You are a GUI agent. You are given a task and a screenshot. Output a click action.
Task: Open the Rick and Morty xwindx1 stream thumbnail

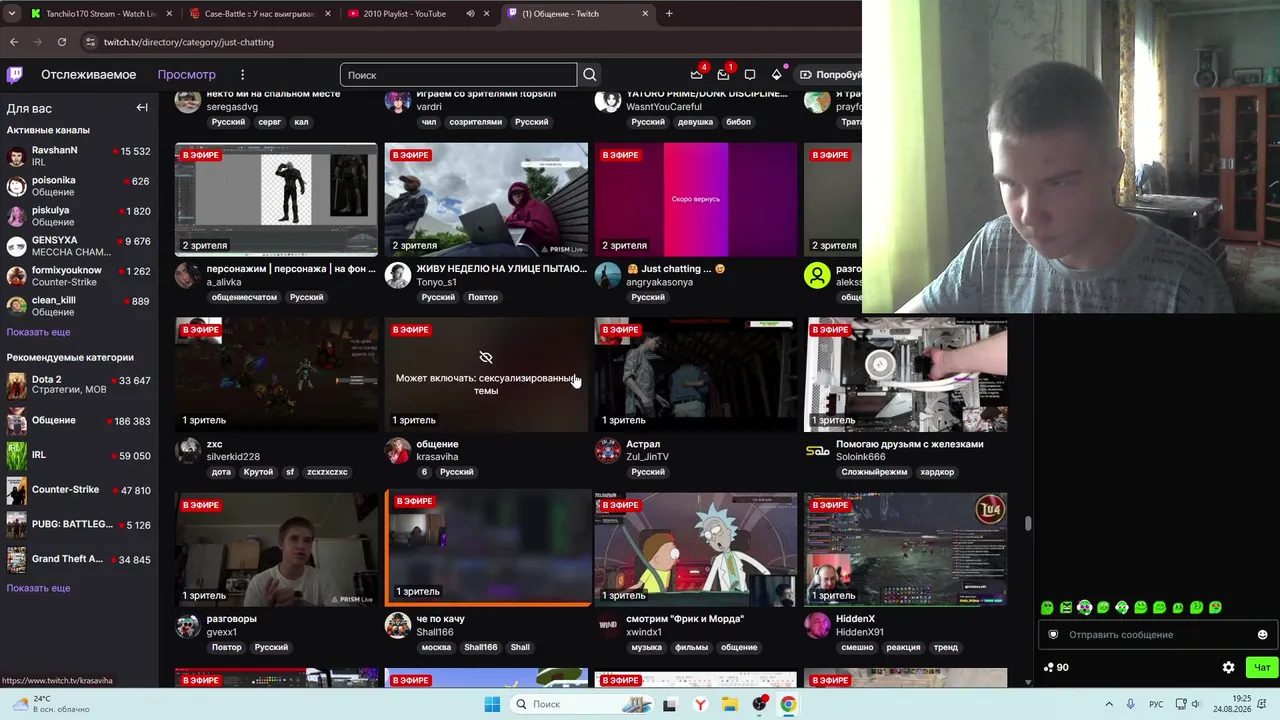696,549
